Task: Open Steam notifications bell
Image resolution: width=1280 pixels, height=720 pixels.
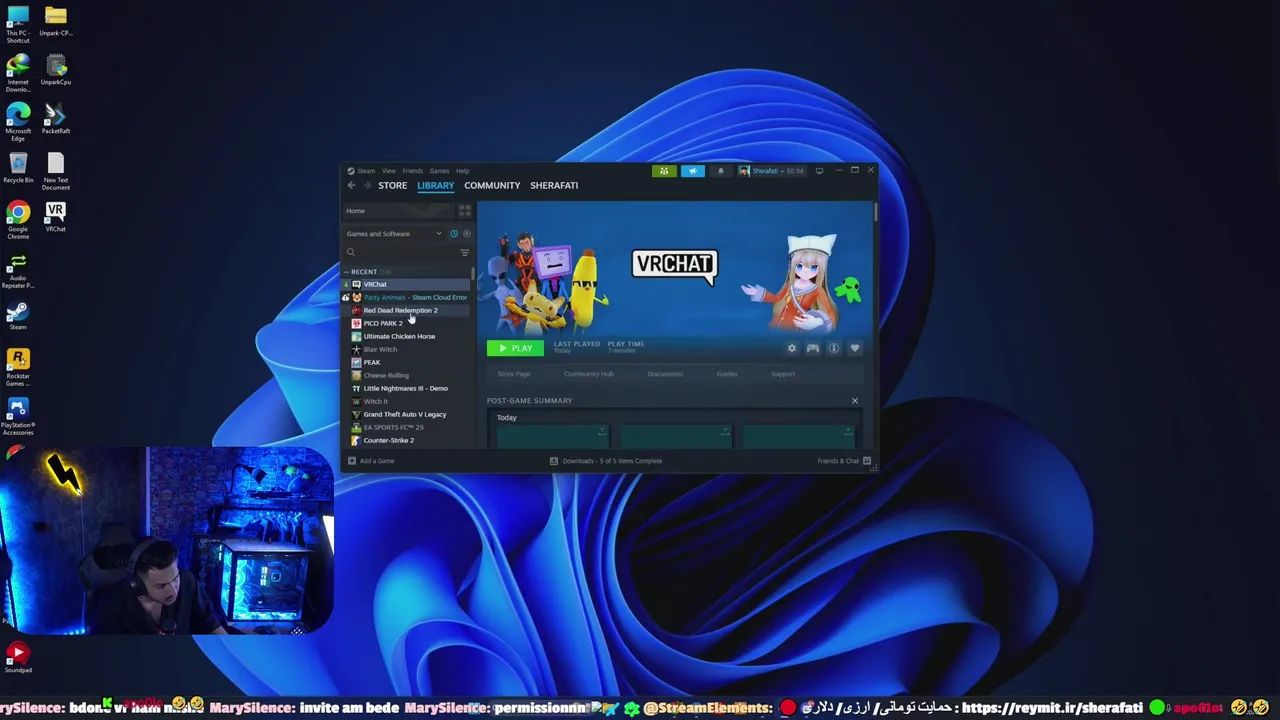Action: pos(720,171)
